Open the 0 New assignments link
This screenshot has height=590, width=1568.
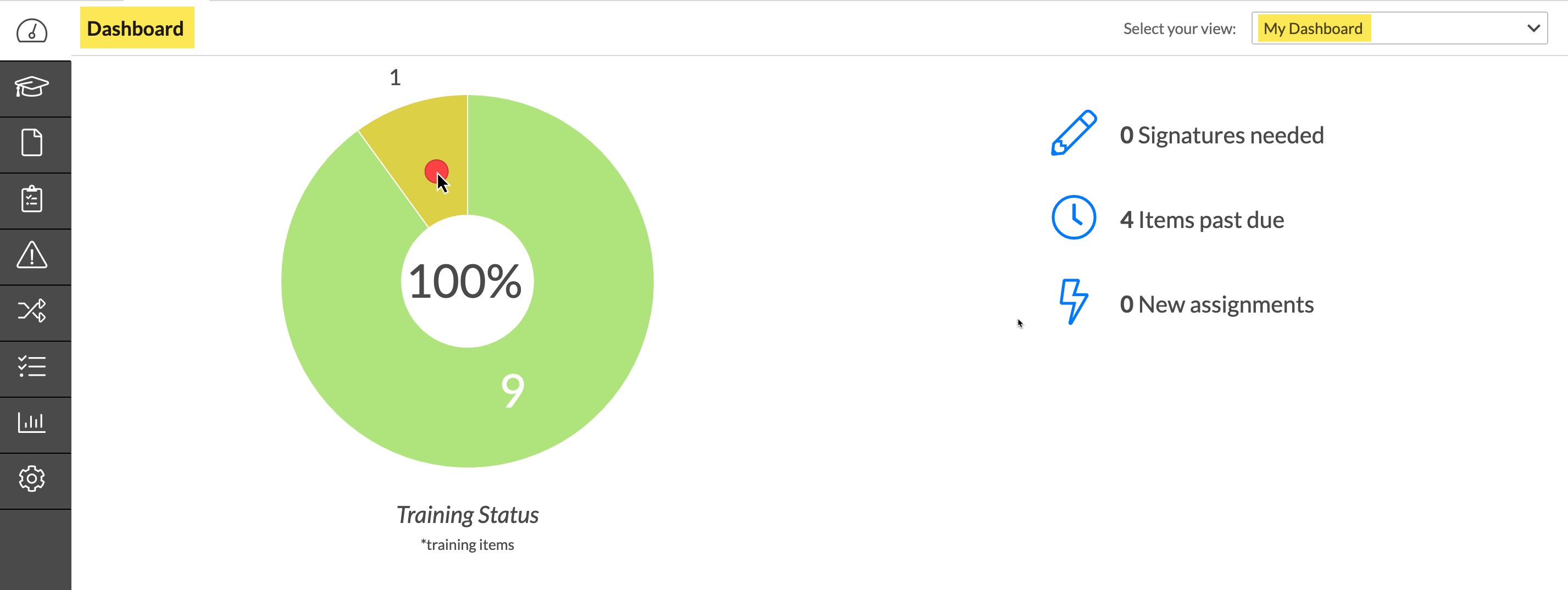pyautogui.click(x=1216, y=304)
